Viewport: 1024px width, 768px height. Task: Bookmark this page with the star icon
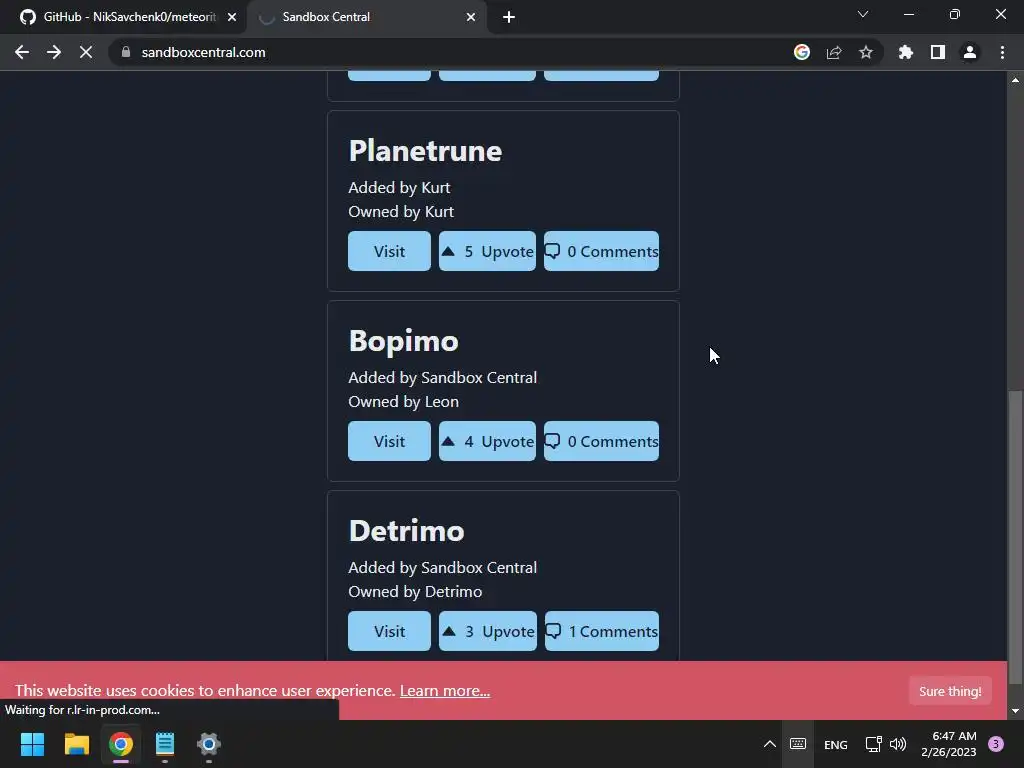tap(866, 52)
